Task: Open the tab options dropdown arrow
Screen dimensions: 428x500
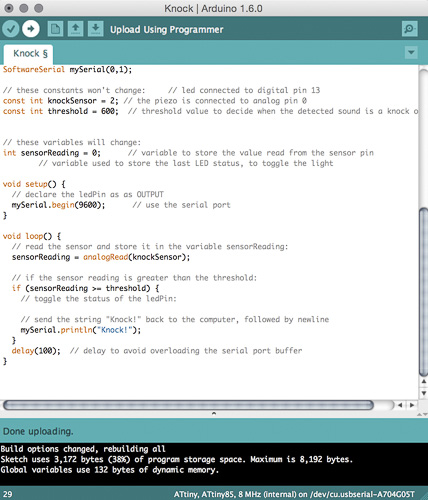Action: point(411,53)
